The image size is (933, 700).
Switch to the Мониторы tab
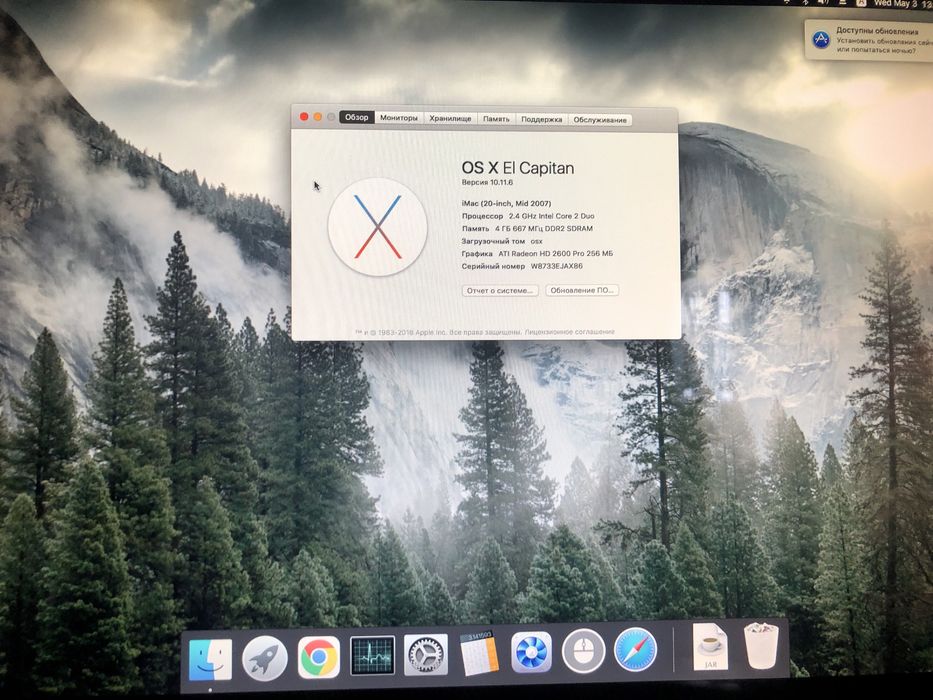399,118
